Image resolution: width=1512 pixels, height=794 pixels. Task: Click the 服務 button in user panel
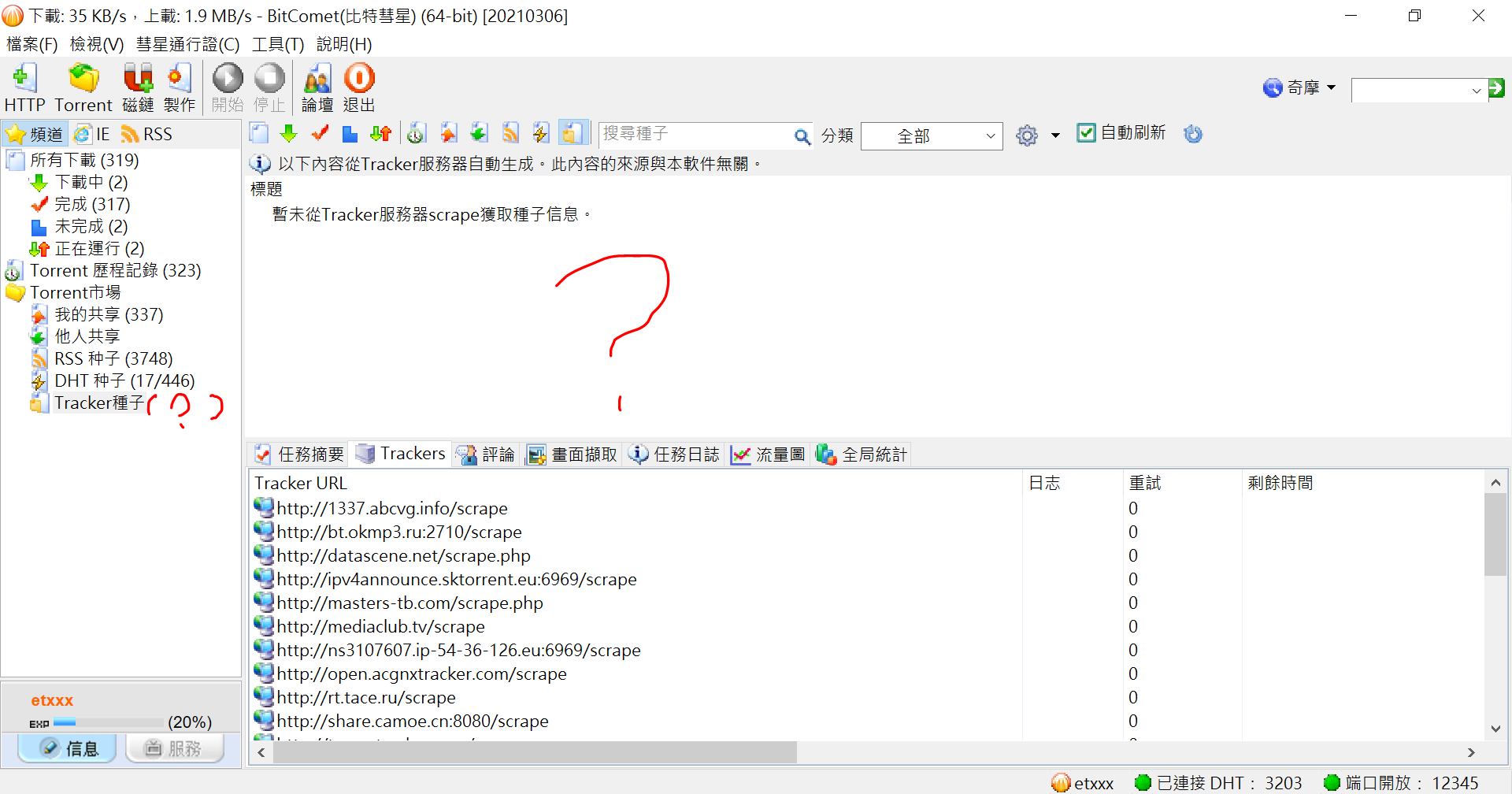tap(174, 748)
